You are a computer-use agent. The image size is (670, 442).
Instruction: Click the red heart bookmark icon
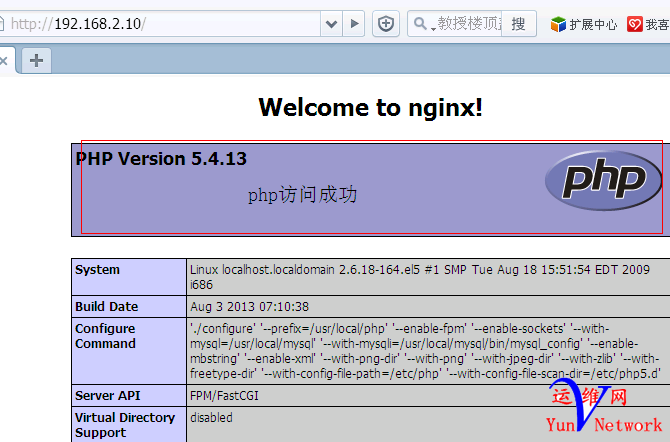[635, 24]
